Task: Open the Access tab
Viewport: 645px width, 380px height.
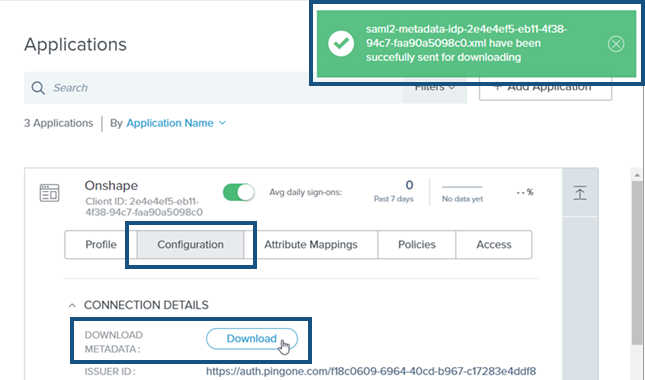Action: (x=494, y=244)
